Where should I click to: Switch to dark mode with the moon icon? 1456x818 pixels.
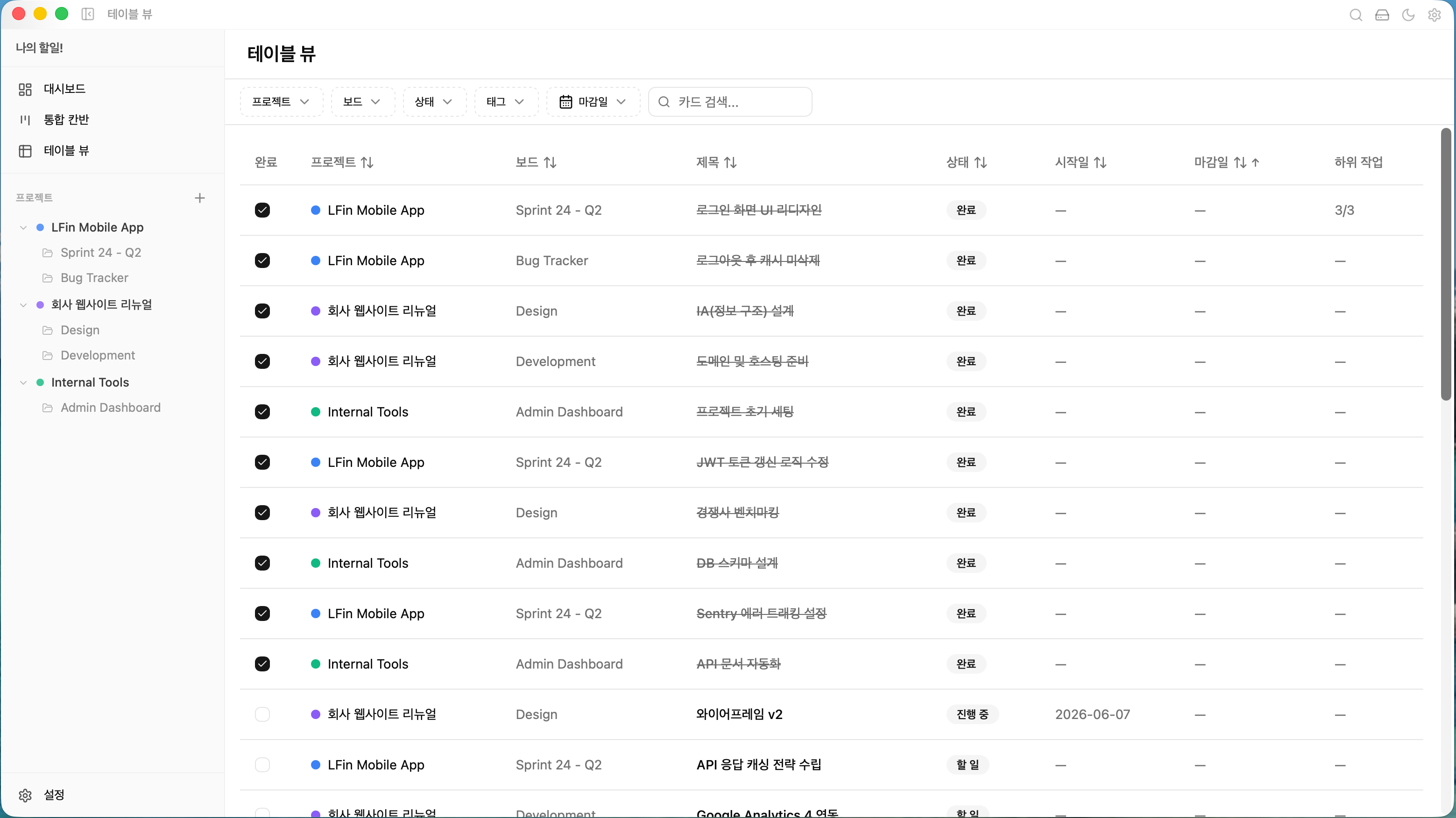coord(1408,14)
